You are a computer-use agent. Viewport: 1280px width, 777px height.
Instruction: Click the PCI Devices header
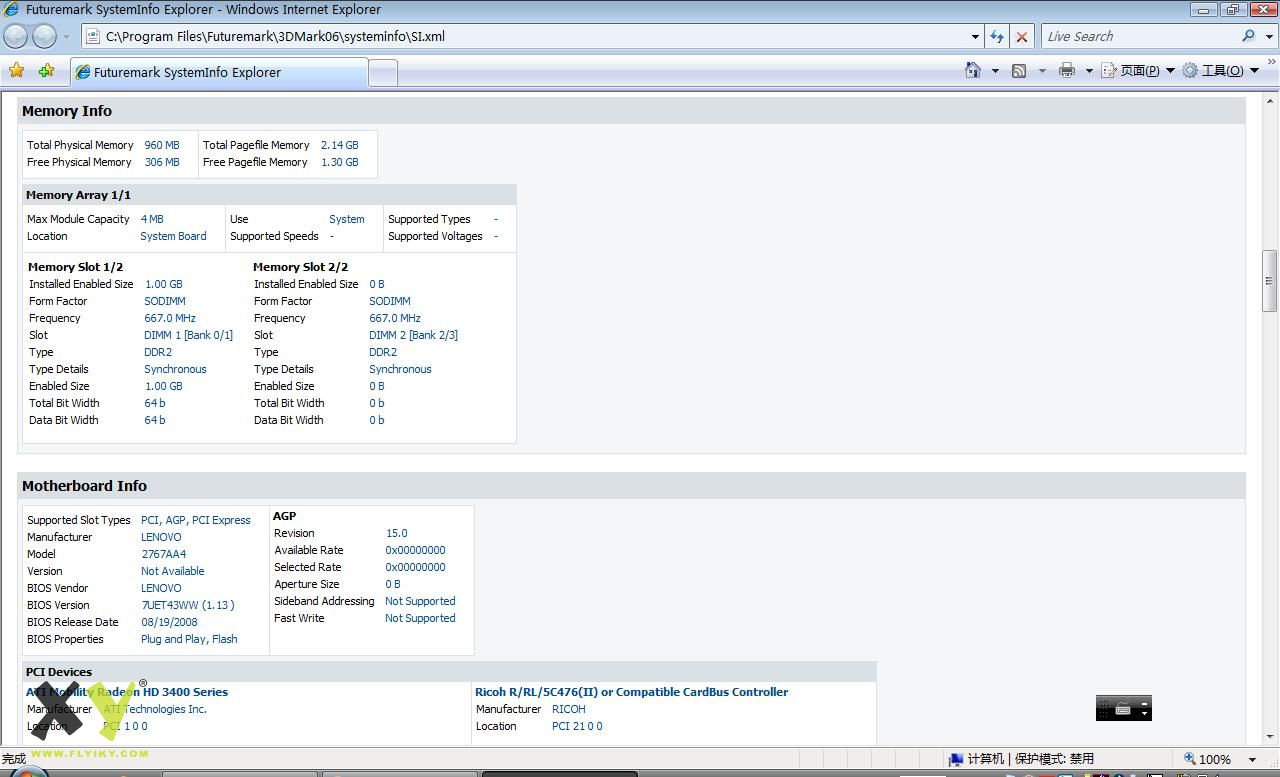[x=59, y=672]
